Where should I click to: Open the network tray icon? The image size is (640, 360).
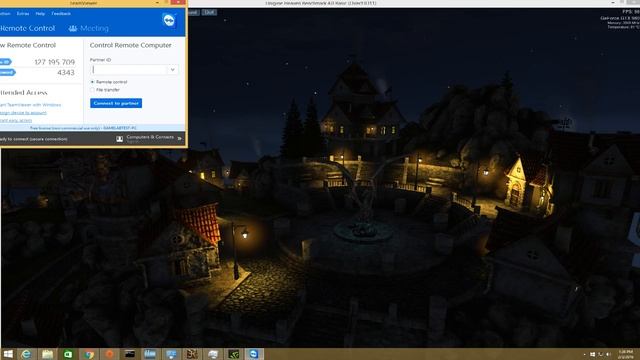(600, 354)
